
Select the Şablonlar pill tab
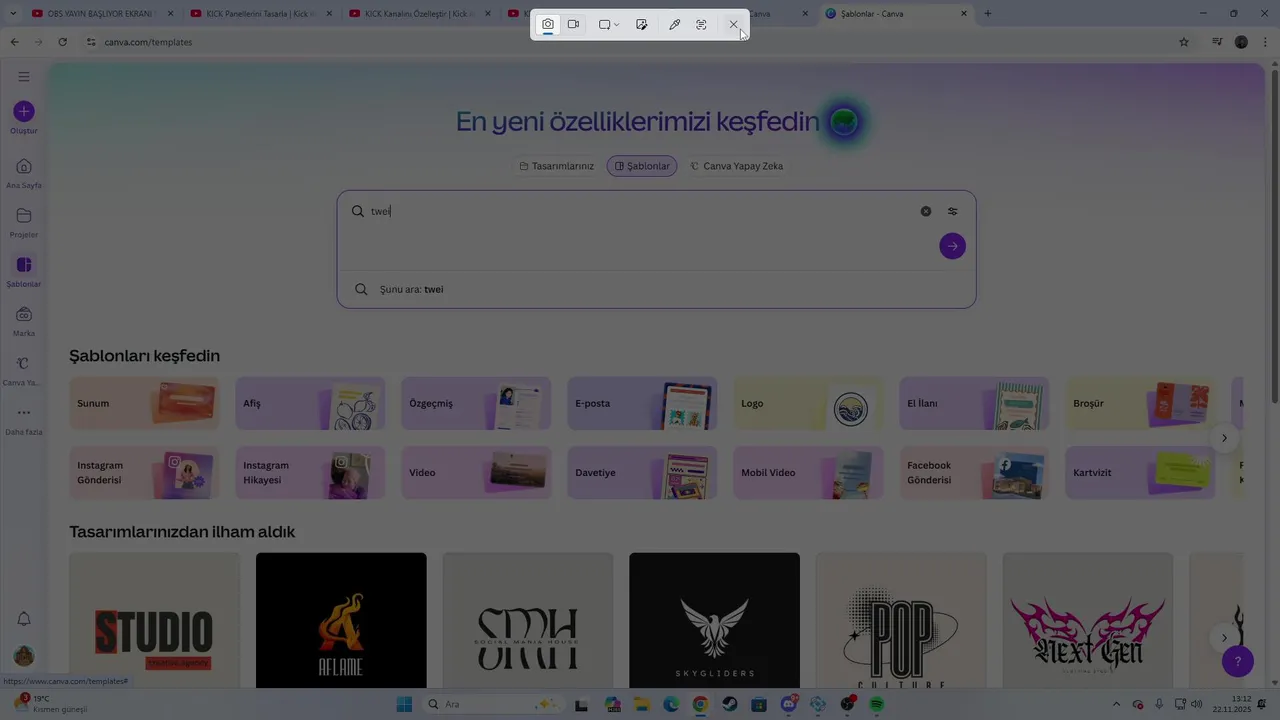tap(642, 166)
